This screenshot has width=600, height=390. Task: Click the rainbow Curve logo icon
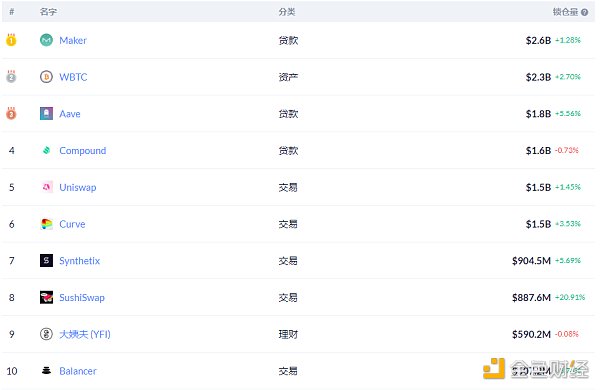[46, 224]
